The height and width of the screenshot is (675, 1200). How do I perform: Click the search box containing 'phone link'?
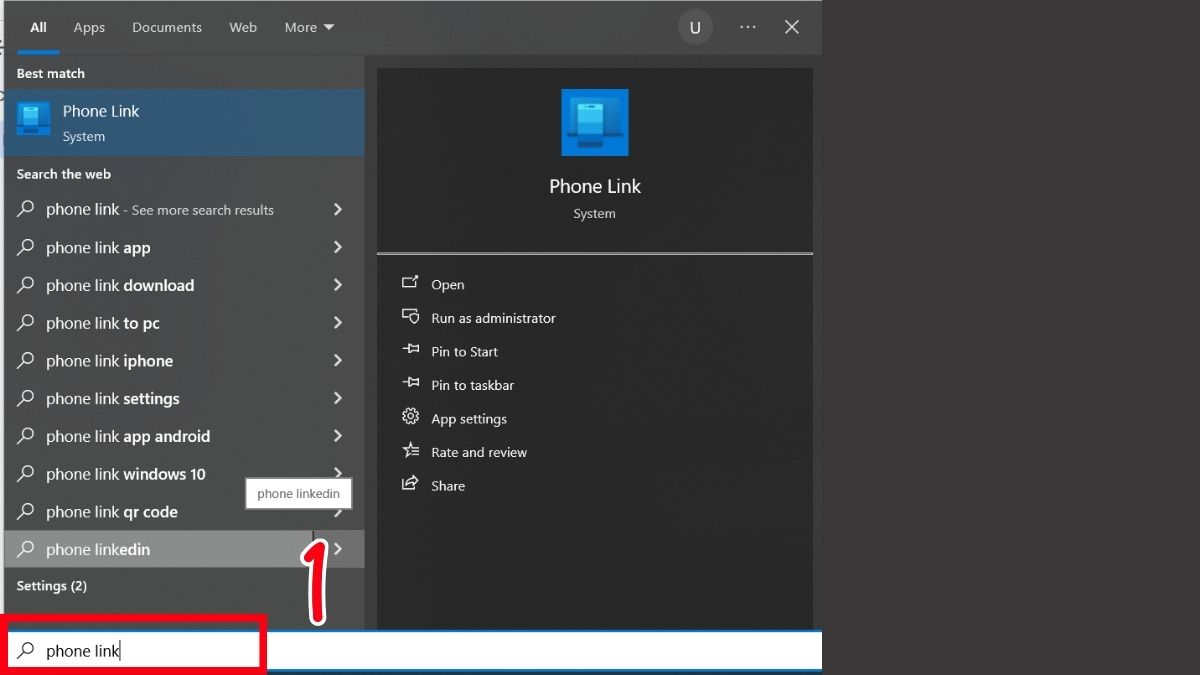click(413, 651)
